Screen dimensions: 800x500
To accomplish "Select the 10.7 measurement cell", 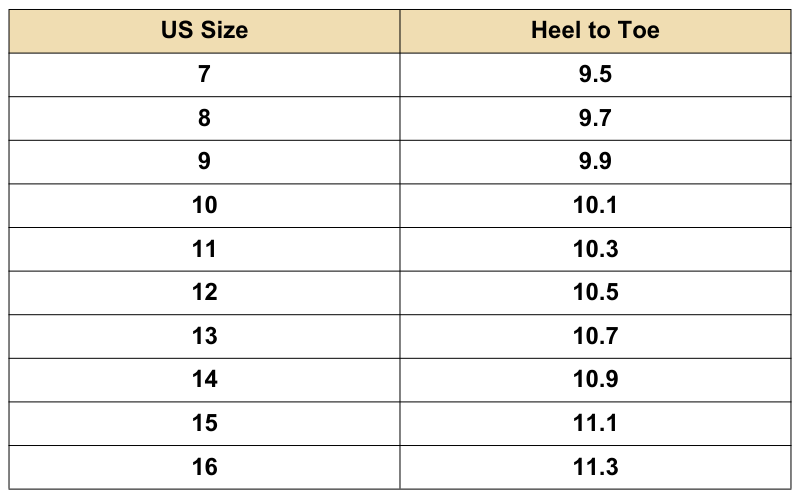I will click(x=595, y=335).
